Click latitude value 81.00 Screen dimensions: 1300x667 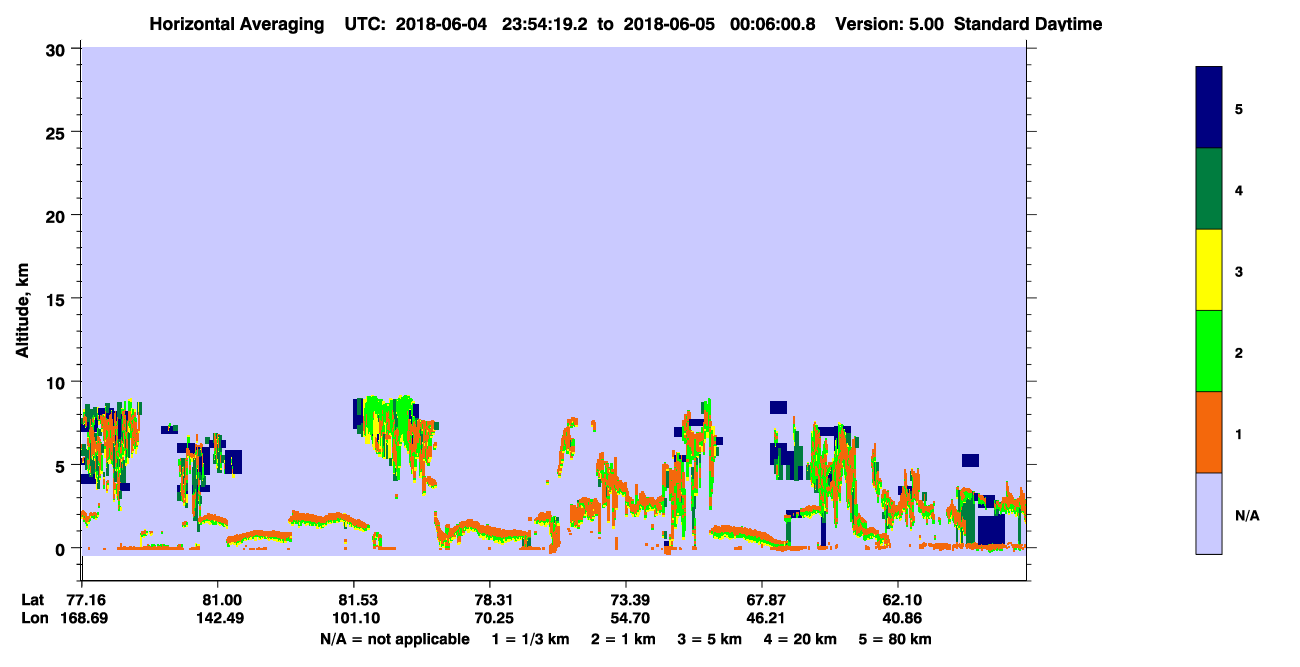pos(222,599)
